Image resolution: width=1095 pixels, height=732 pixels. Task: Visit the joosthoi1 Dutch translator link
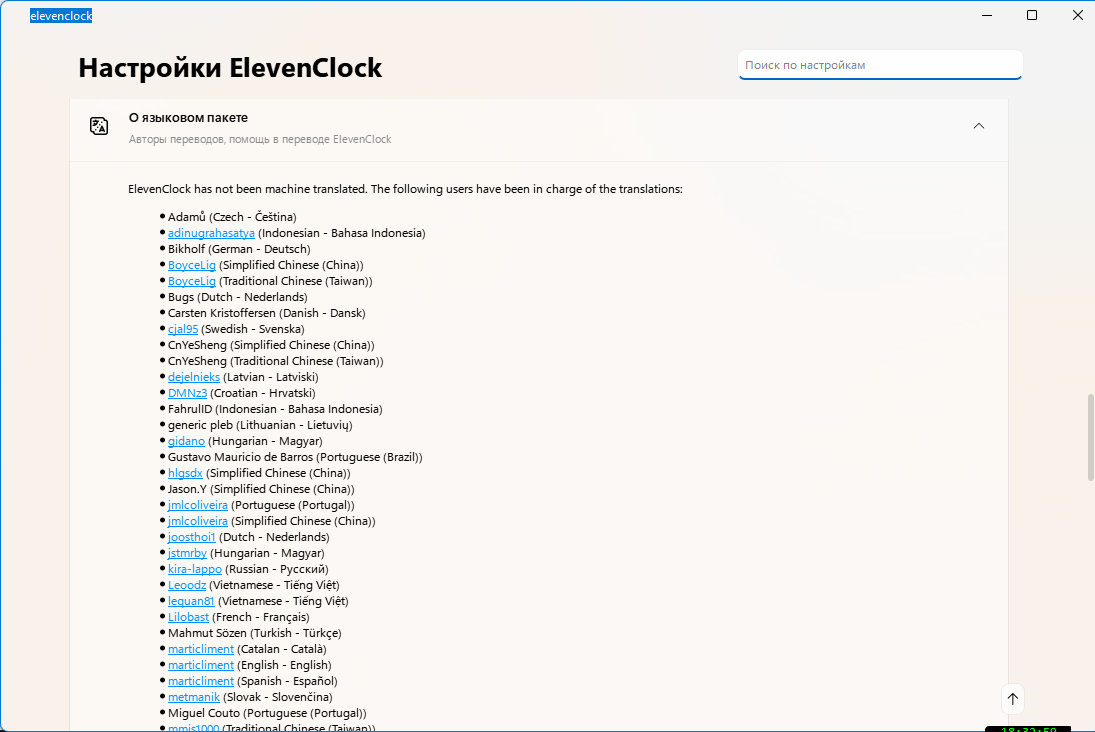pyautogui.click(x=191, y=537)
